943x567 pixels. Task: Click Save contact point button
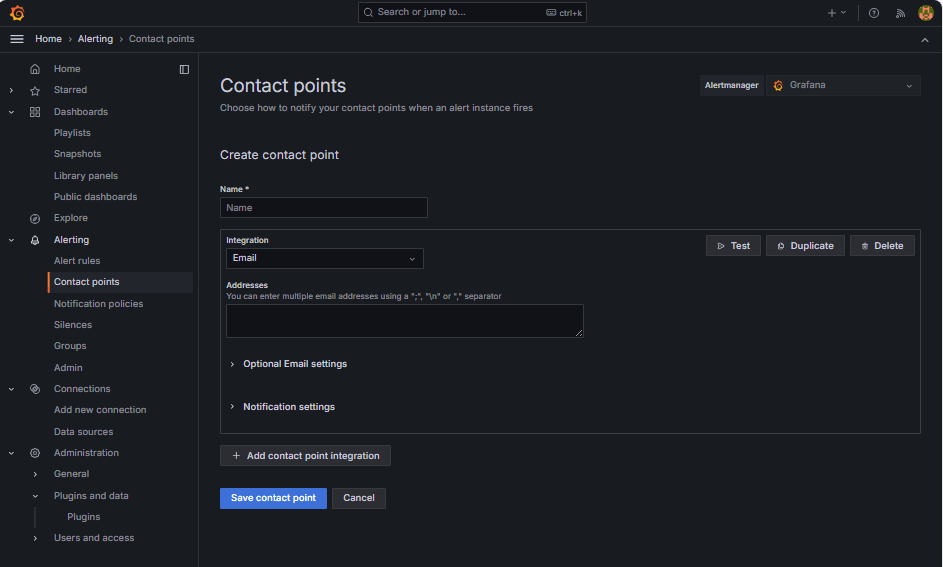pyautogui.click(x=273, y=498)
